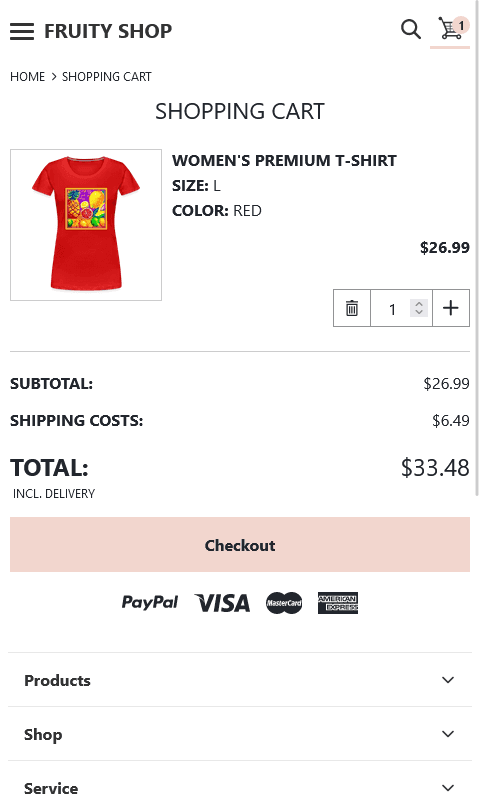Click the red t-shirt thumbnail
480x800 pixels.
pyautogui.click(x=86, y=225)
